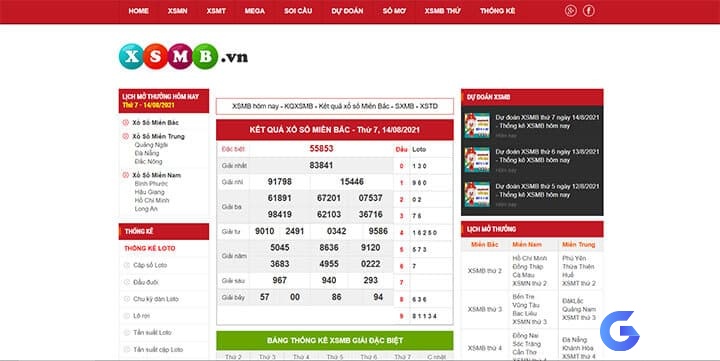Image resolution: width=720 pixels, height=361 pixels.
Task: Click the circle icon beside Cặp số Loto
Action: 127,265
